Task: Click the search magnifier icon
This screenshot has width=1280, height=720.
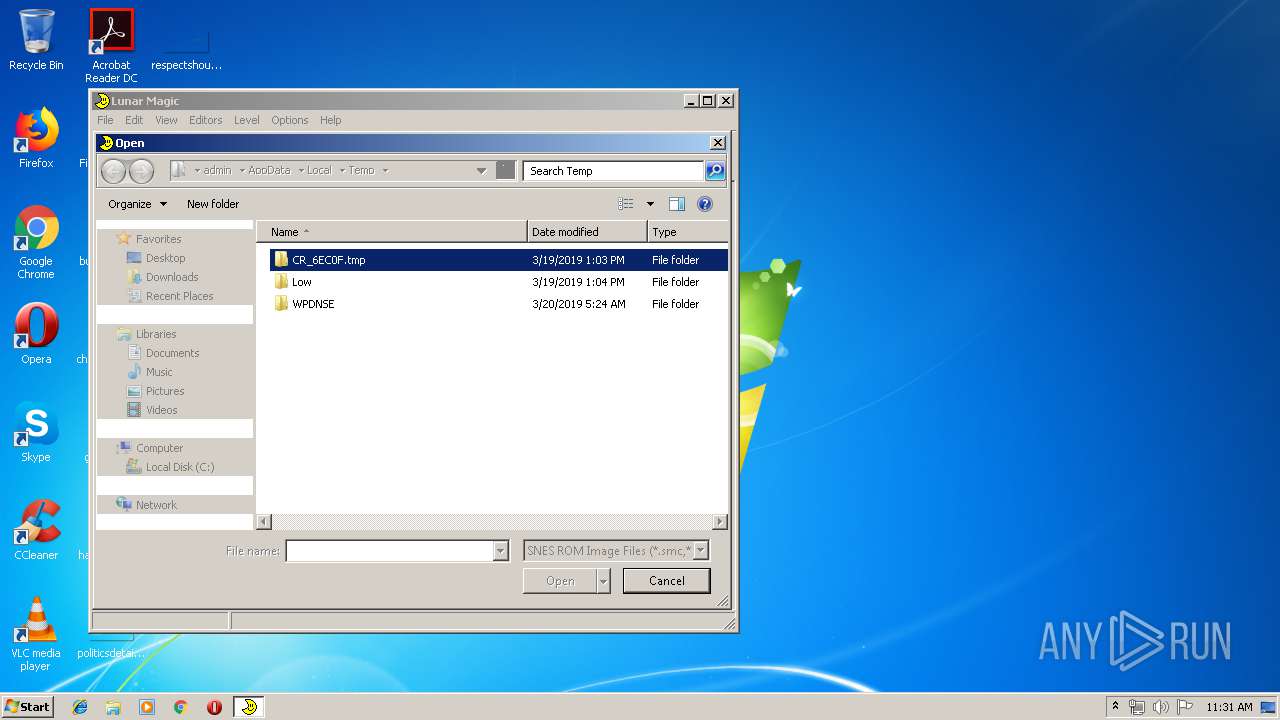Action: pos(715,171)
